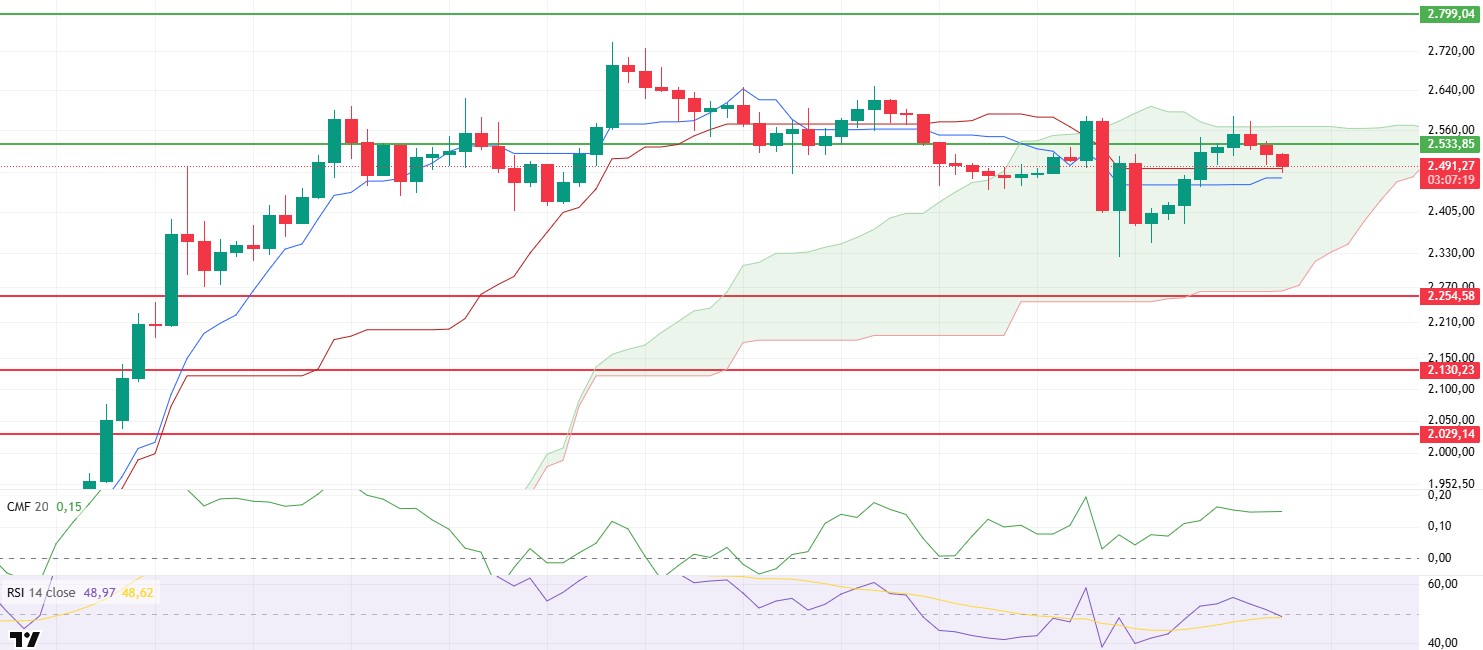Screen dimensions: 1483x650
Task: Click the CMF scale value 0,10
Action: (x=1439, y=526)
